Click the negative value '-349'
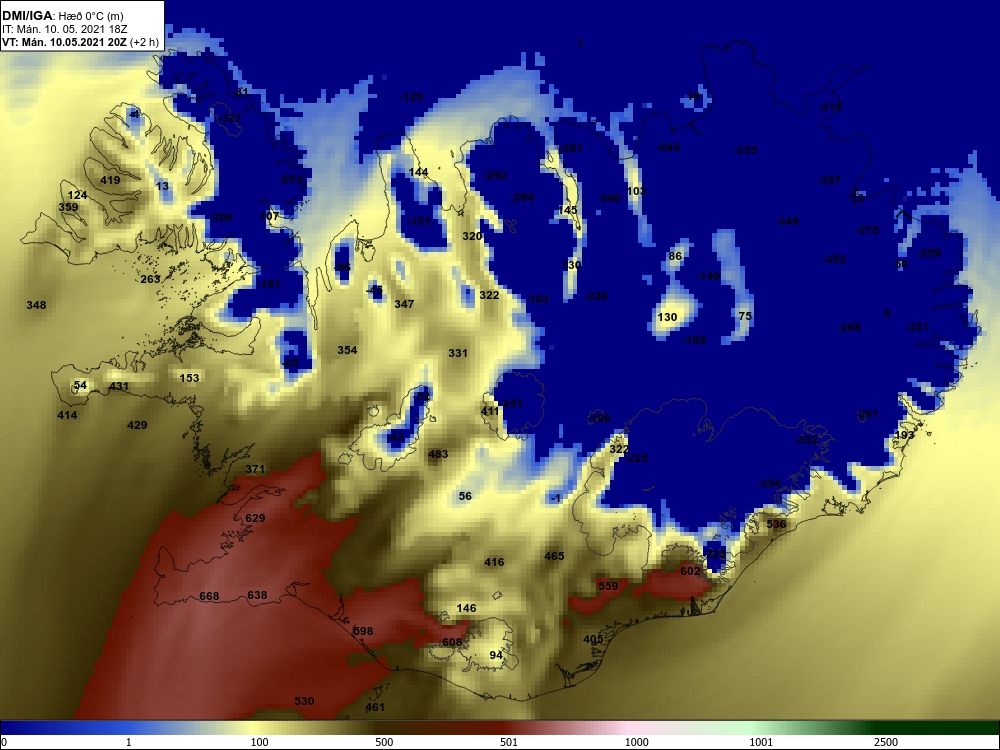Image resolution: width=1000 pixels, height=750 pixels. click(788, 221)
